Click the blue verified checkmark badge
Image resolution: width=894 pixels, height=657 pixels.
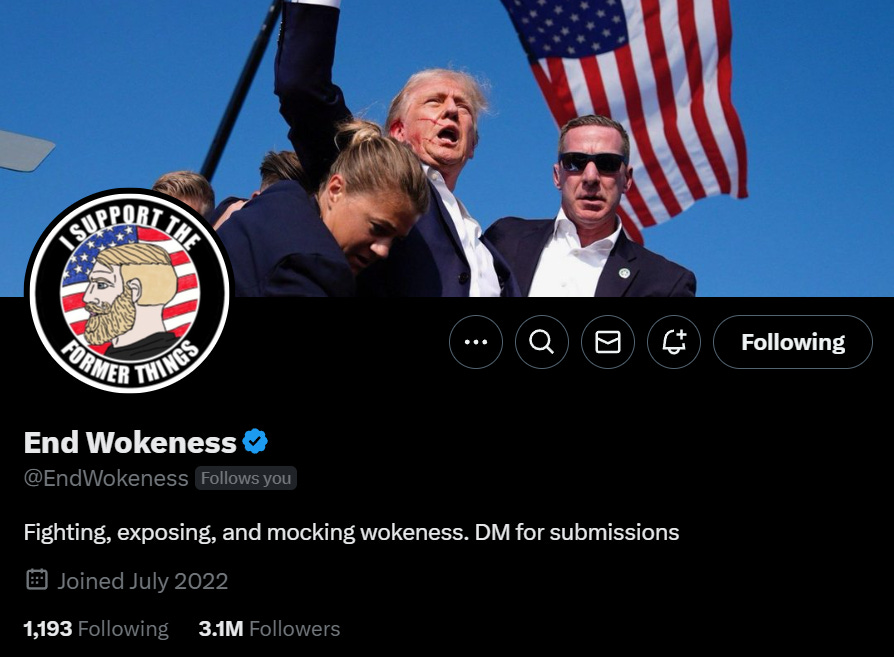coord(255,441)
